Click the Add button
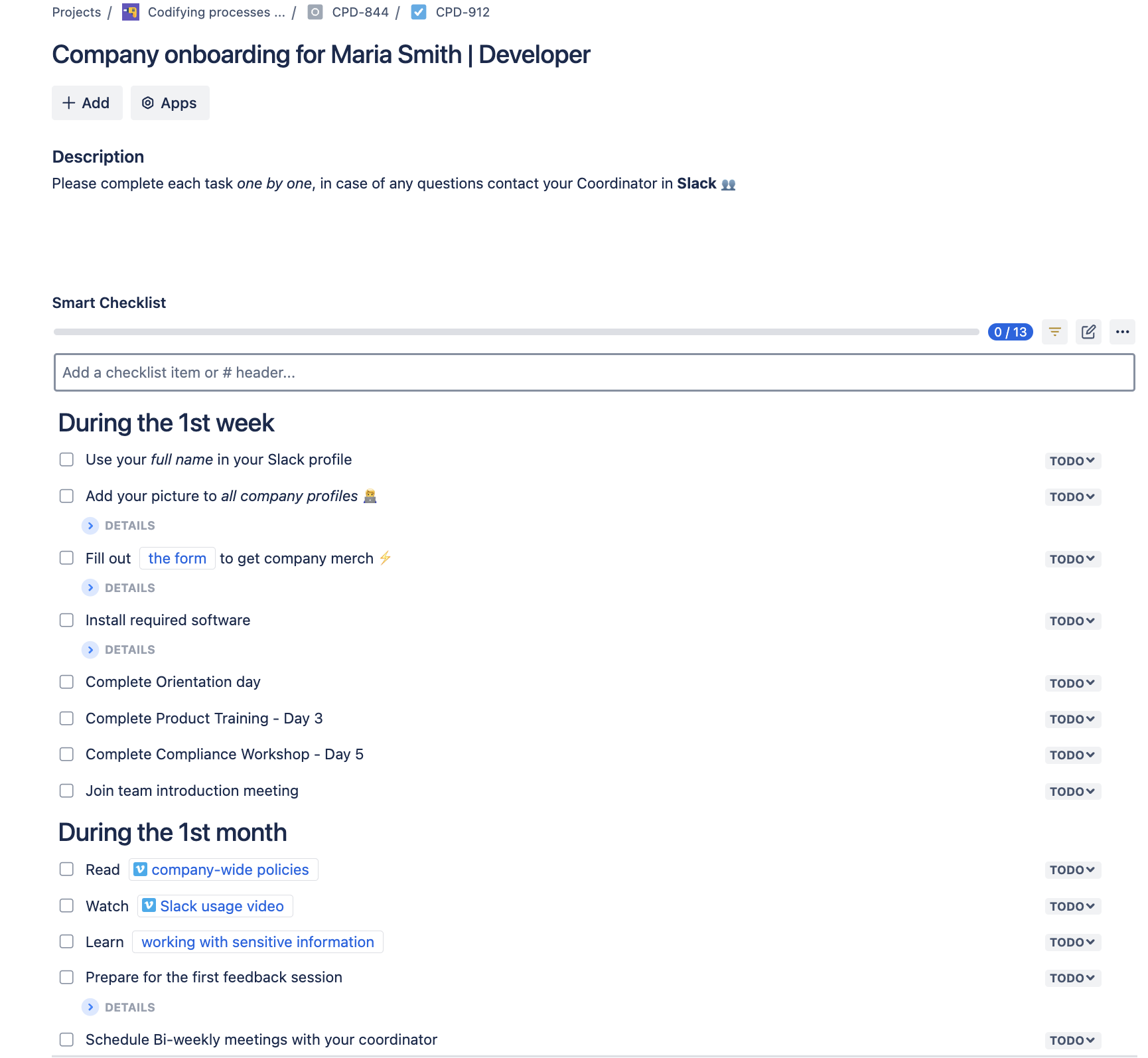 (x=87, y=103)
